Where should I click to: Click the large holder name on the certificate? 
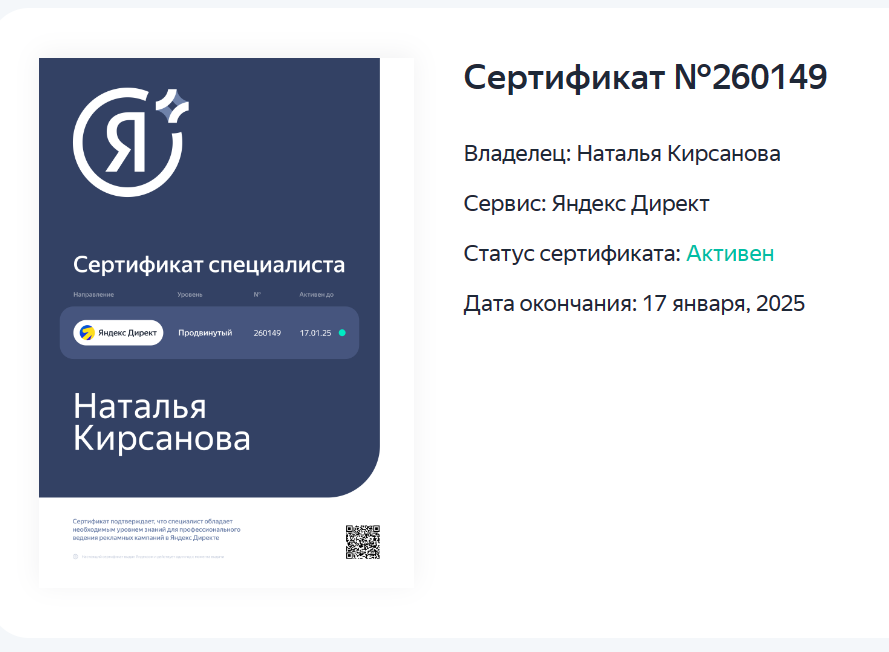pyautogui.click(x=162, y=422)
